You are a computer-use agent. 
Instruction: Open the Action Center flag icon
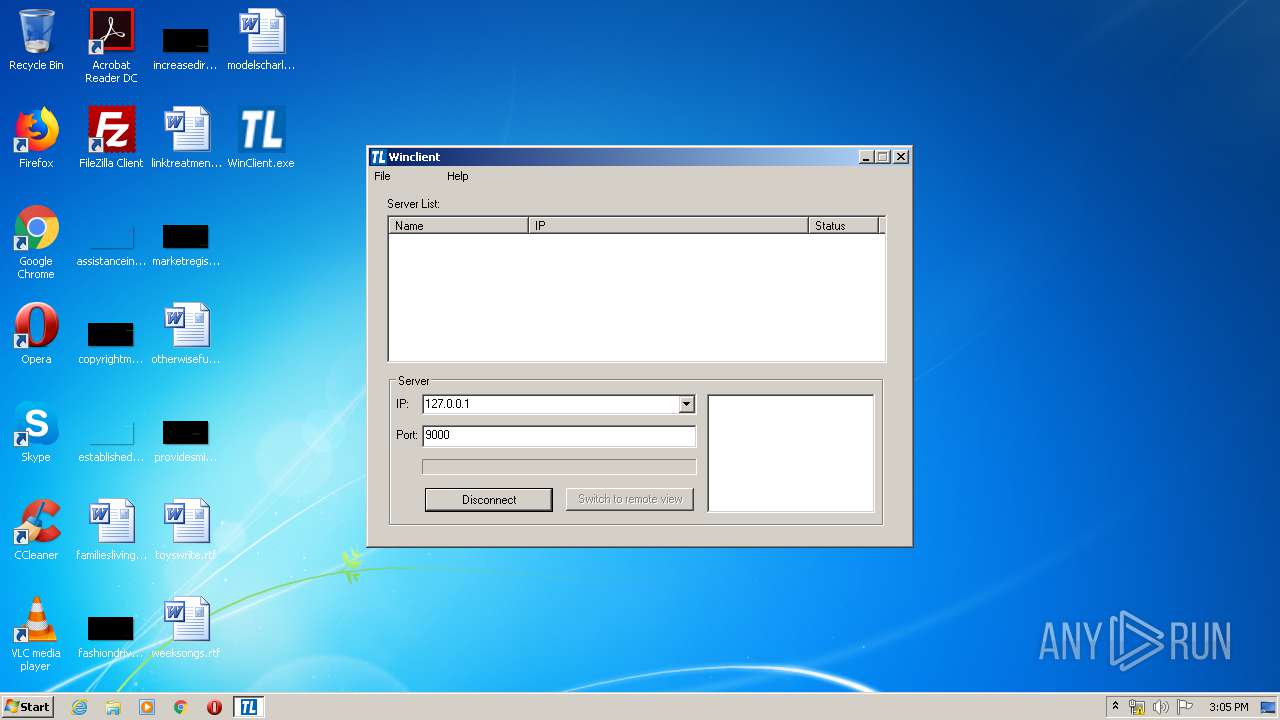point(1185,707)
